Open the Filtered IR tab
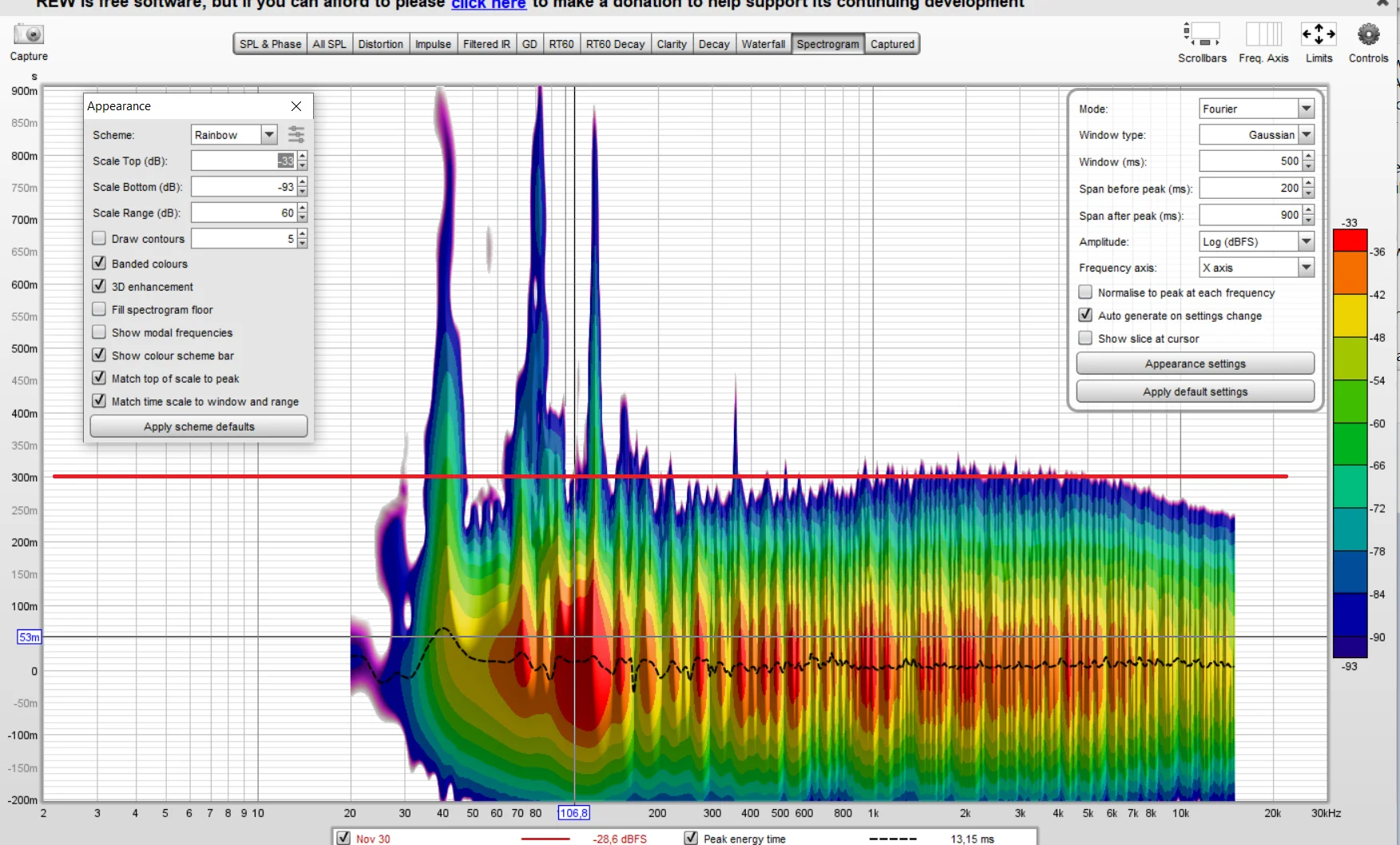1400x845 pixels. click(486, 44)
